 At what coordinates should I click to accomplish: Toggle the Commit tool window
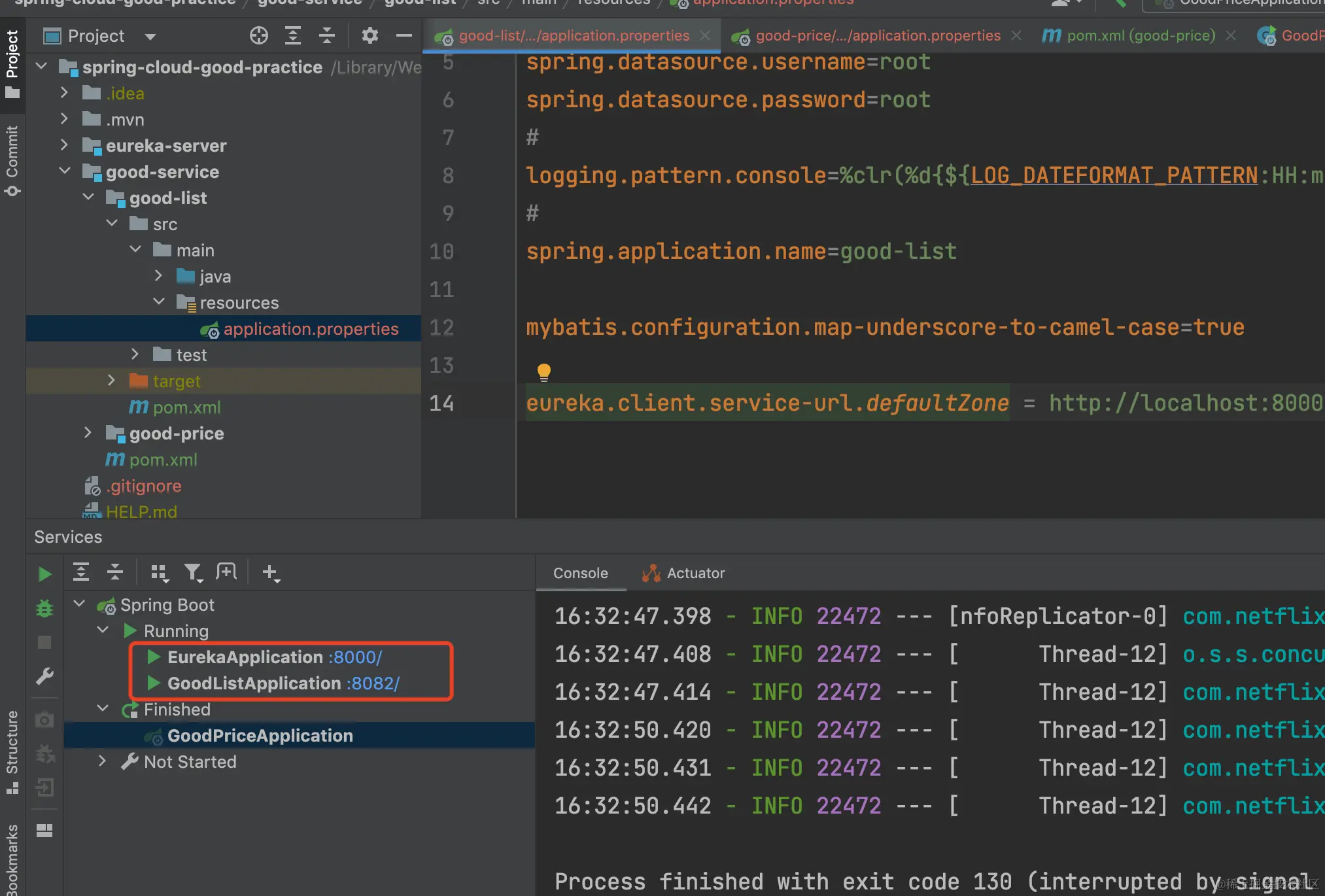pos(12,160)
